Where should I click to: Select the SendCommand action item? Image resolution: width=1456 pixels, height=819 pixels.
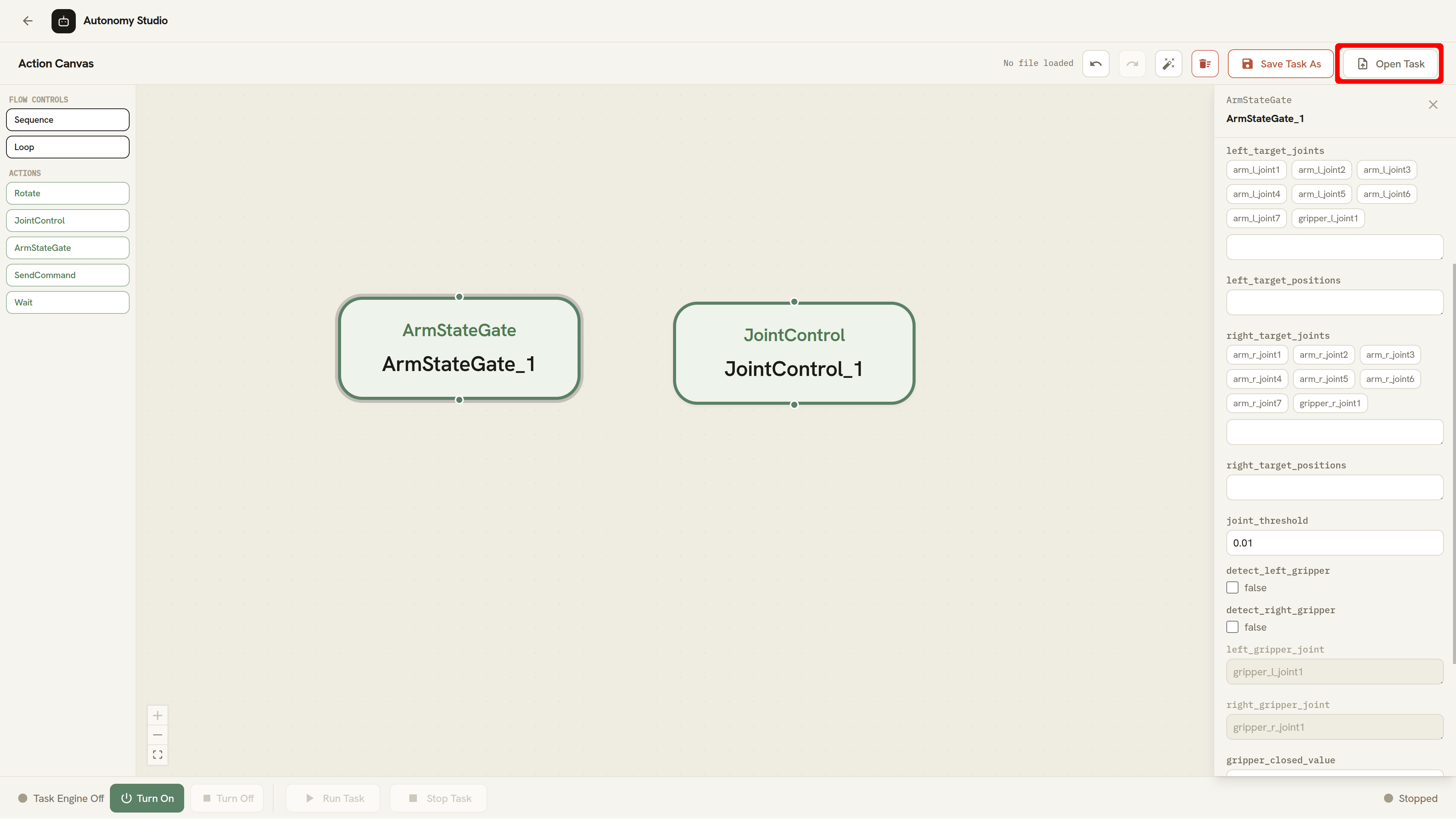(x=68, y=275)
